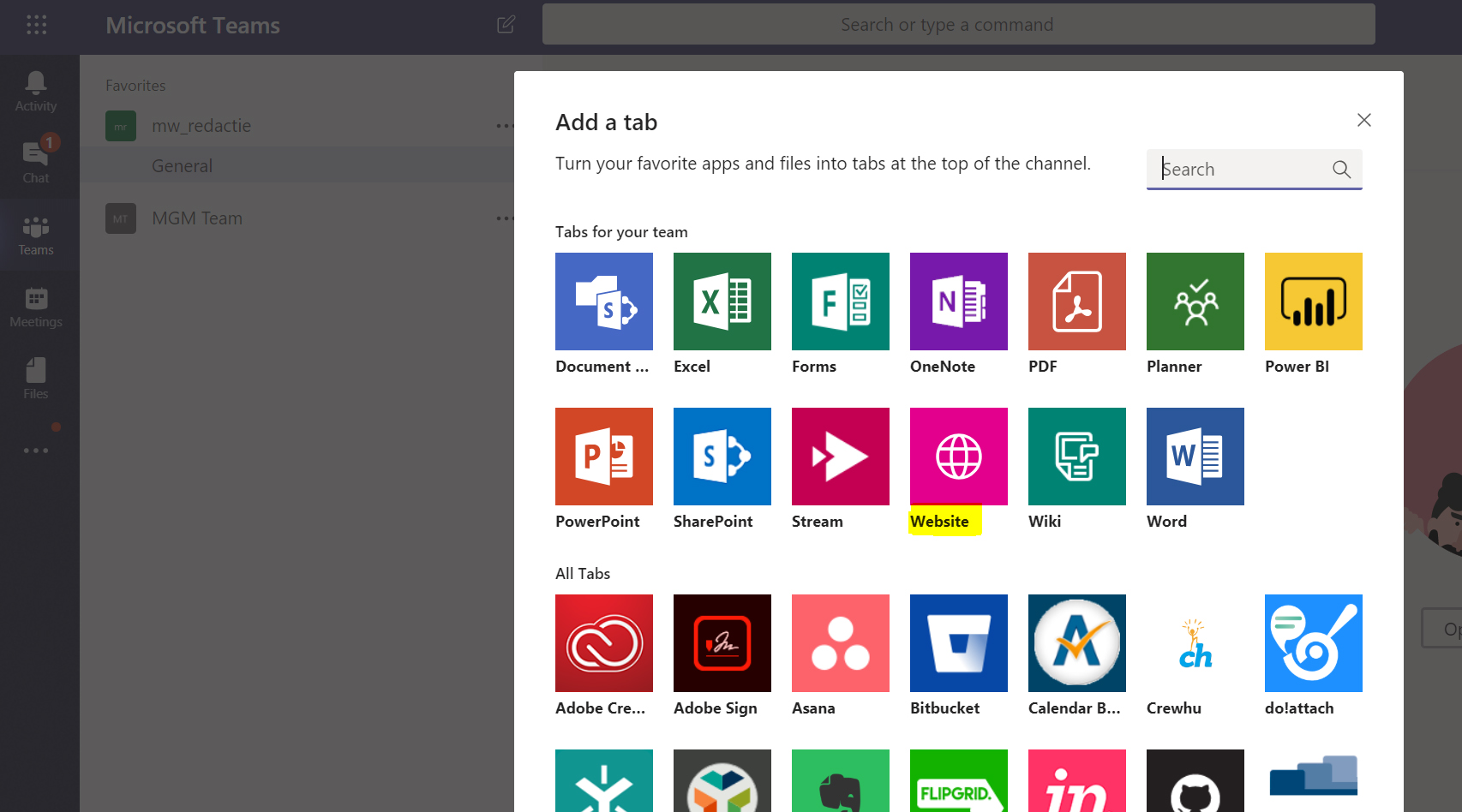The height and width of the screenshot is (812, 1462).
Task: Add a PDF tab
Action: pyautogui.click(x=1077, y=302)
